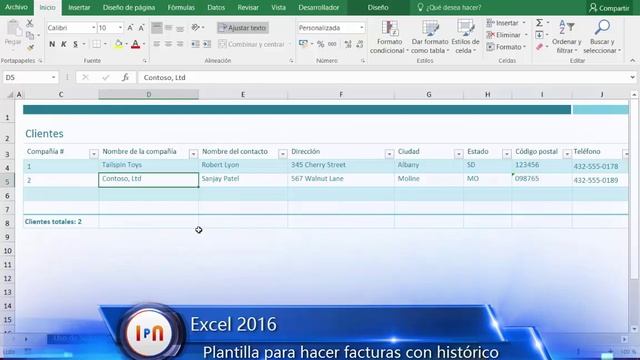This screenshot has height=360, width=640.
Task: Click Ajustar texto button
Action: click(242, 28)
